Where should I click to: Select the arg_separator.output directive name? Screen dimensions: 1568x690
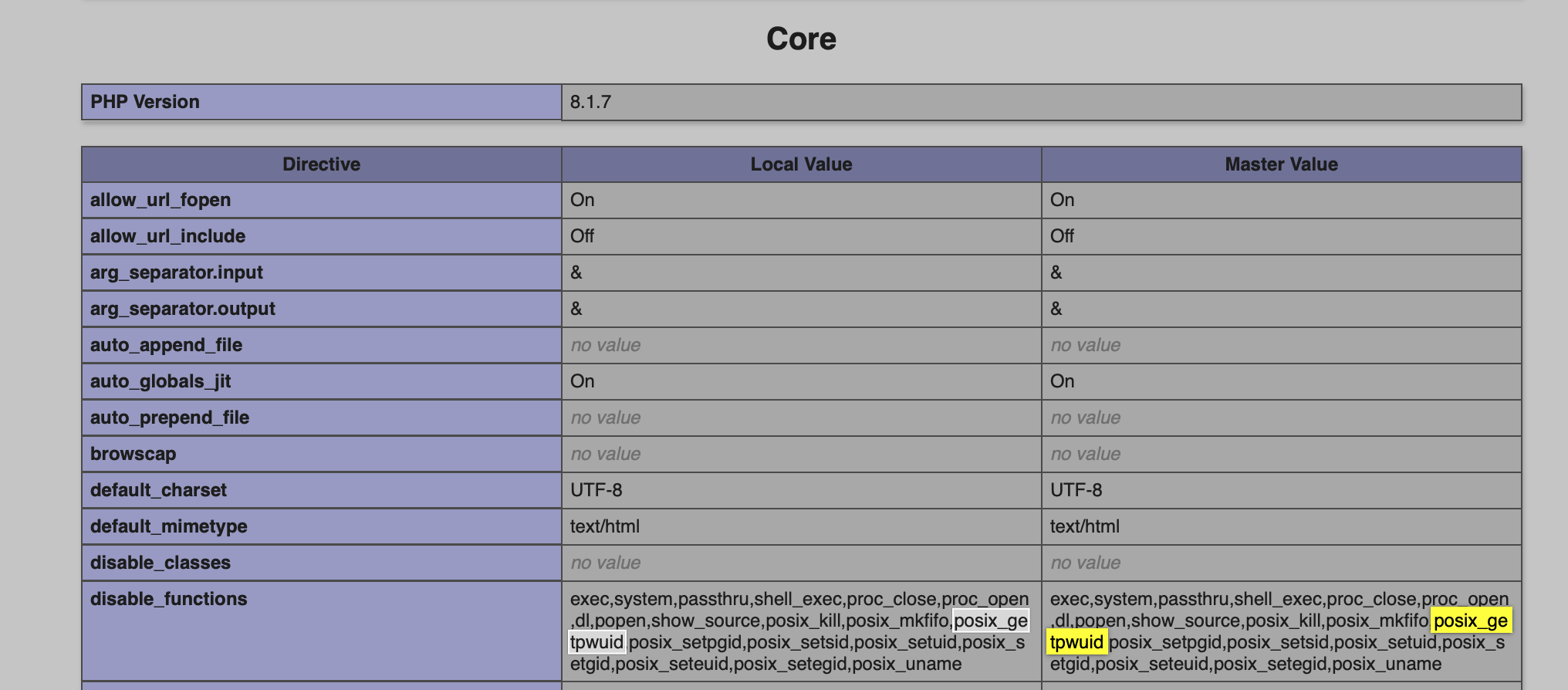point(183,309)
